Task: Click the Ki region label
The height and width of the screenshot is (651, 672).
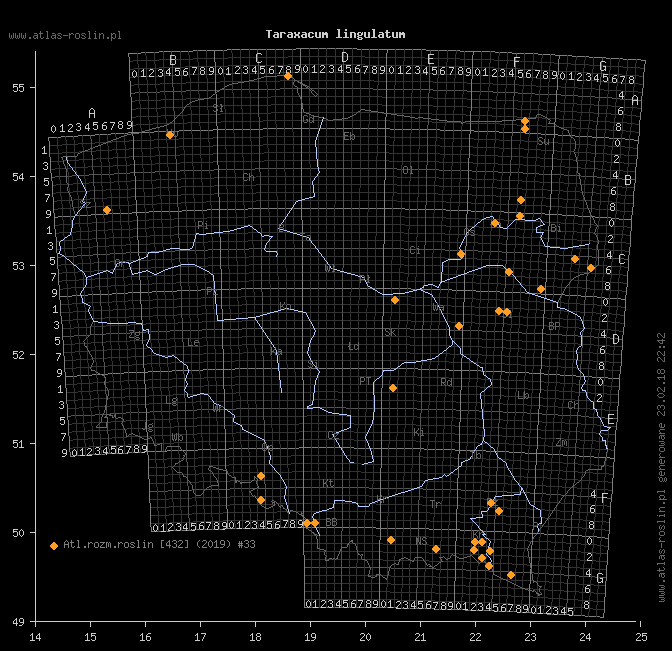Action: pos(419,432)
